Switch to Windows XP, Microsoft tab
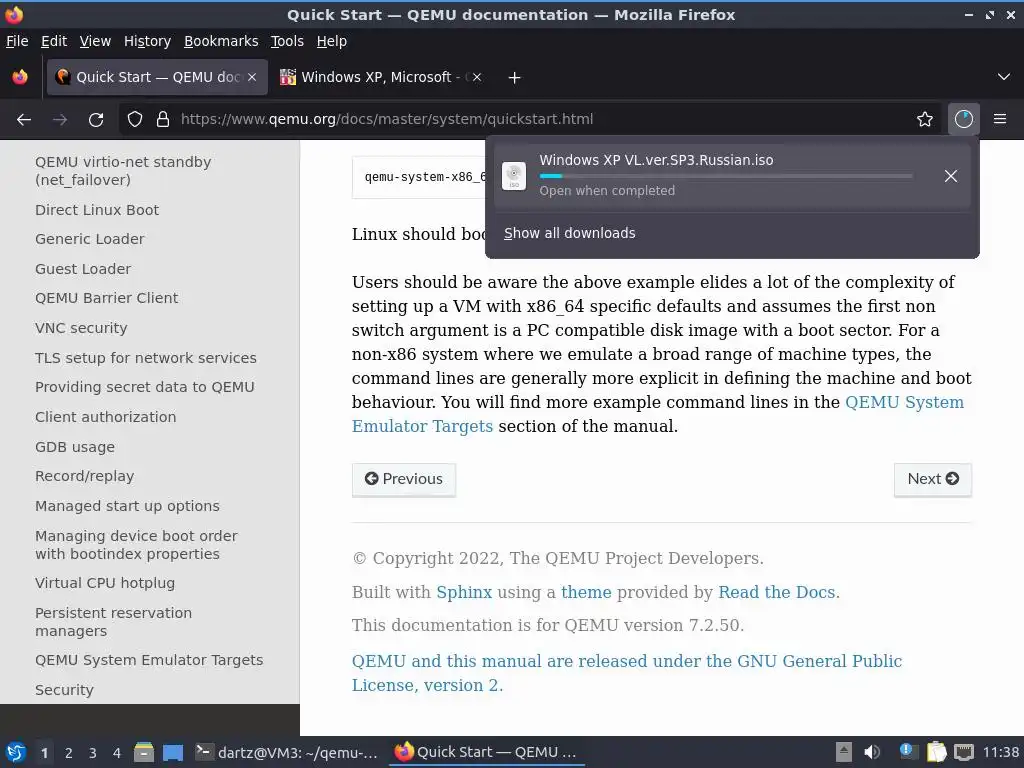 click(381, 78)
